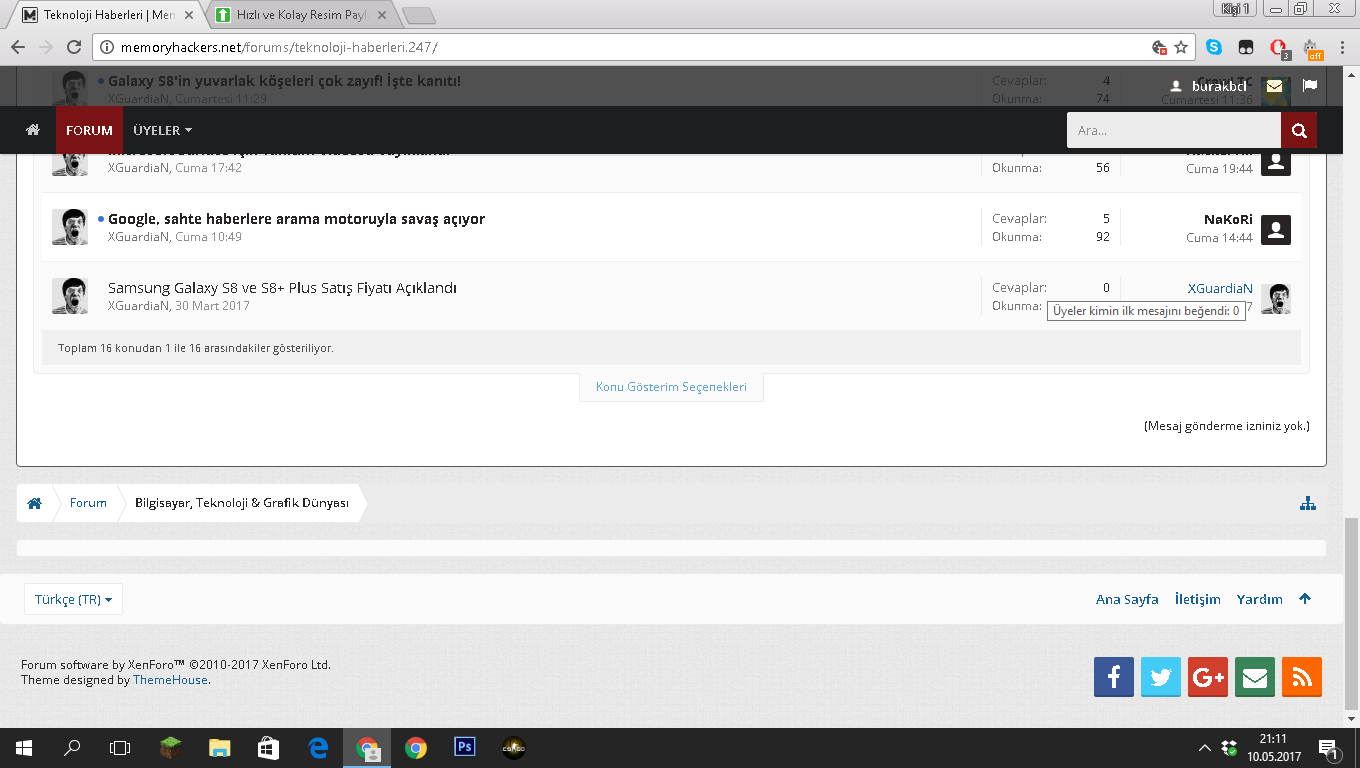Click the blocked cookie icon in address bar
The width and height of the screenshot is (1360, 768).
point(1160,47)
